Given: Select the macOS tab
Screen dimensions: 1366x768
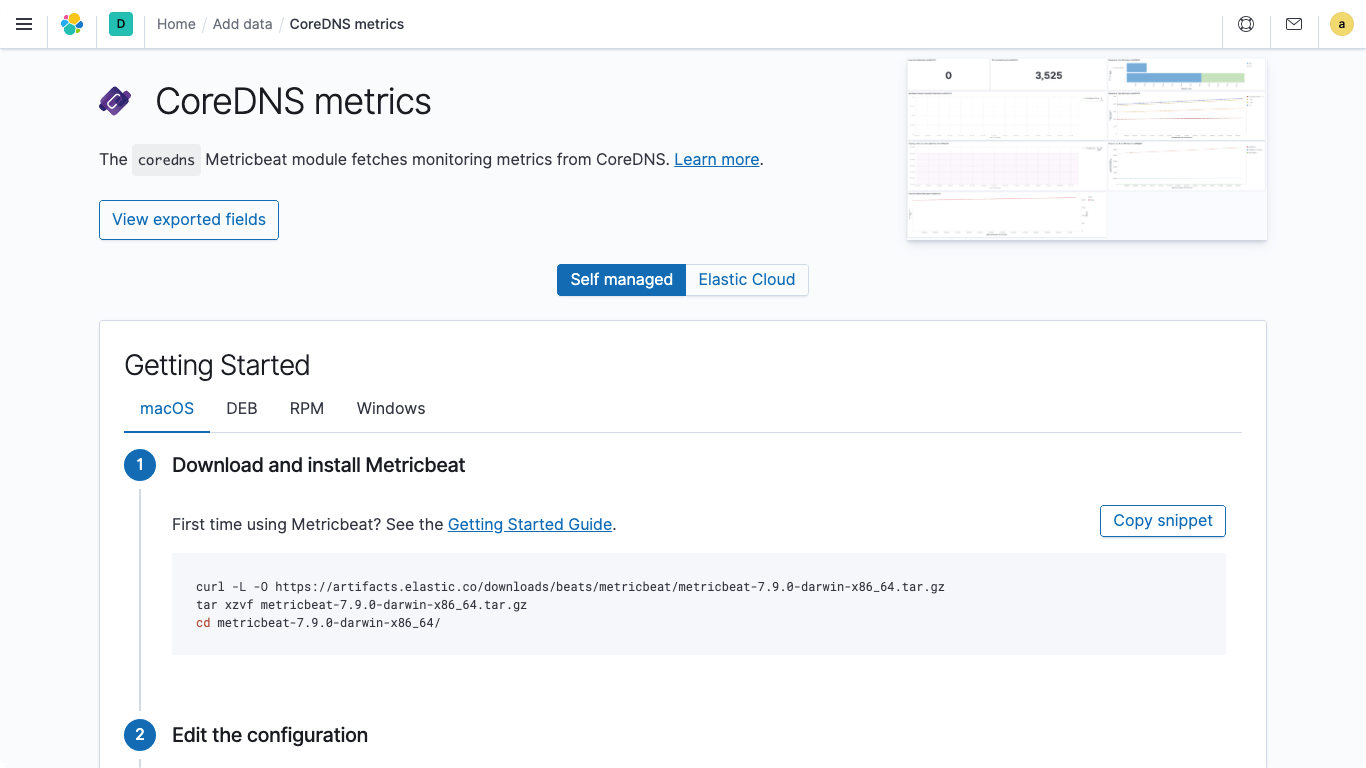Looking at the screenshot, I should point(167,408).
